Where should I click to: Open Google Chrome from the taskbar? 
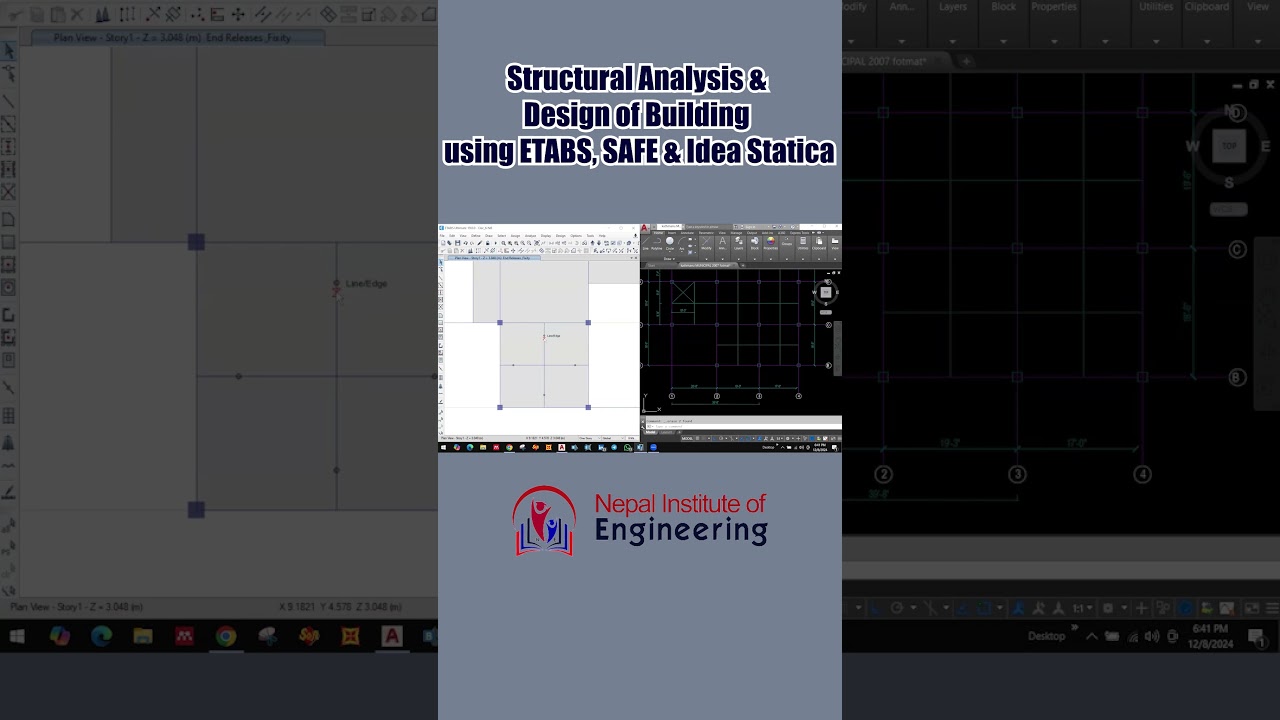point(226,636)
